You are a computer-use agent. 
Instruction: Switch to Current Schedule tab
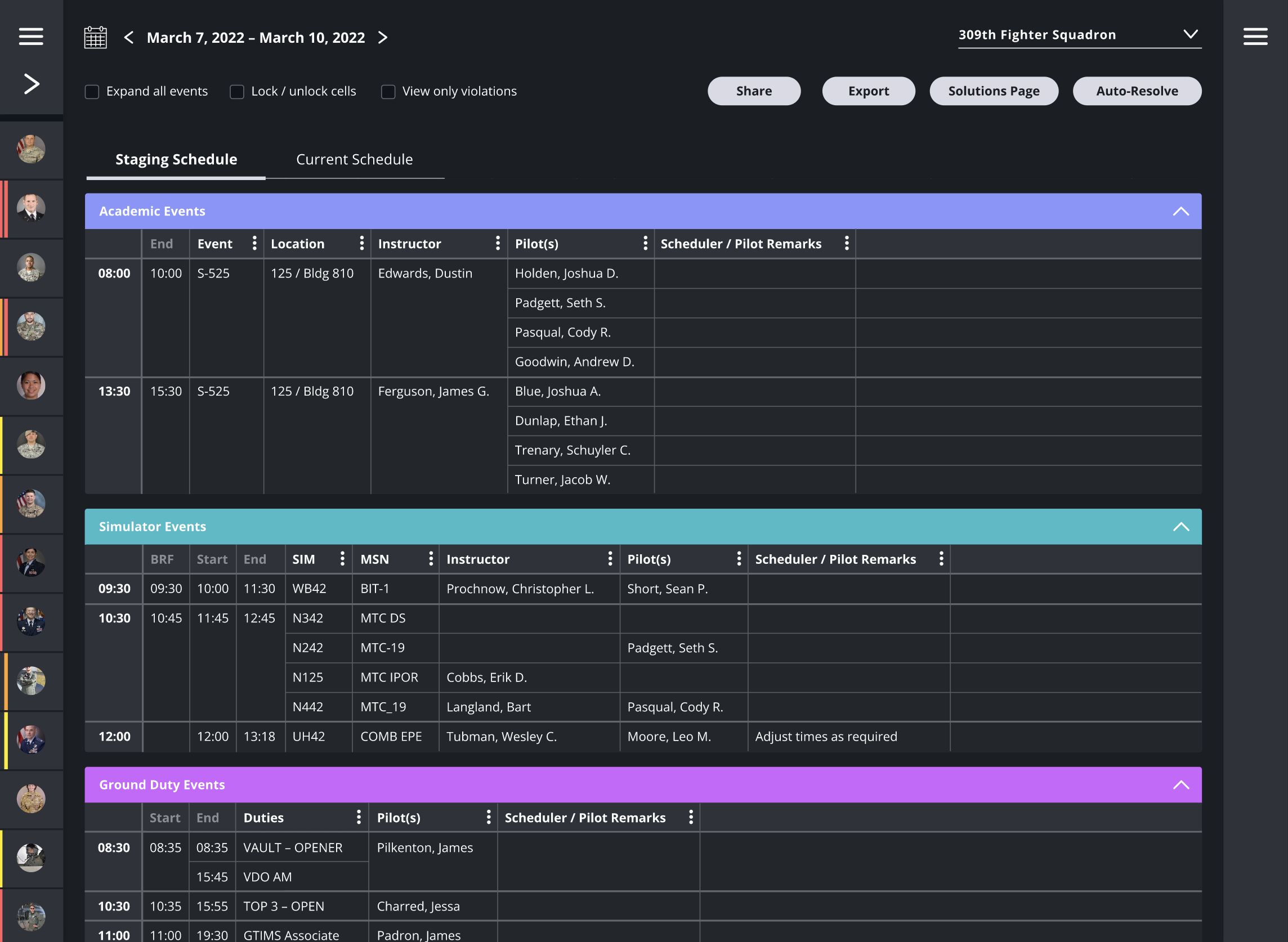[x=354, y=160]
